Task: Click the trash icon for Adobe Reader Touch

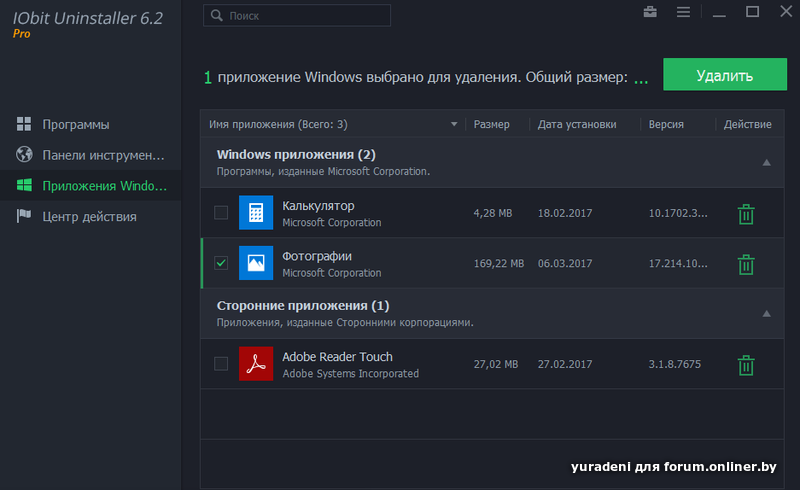Action: 745,365
